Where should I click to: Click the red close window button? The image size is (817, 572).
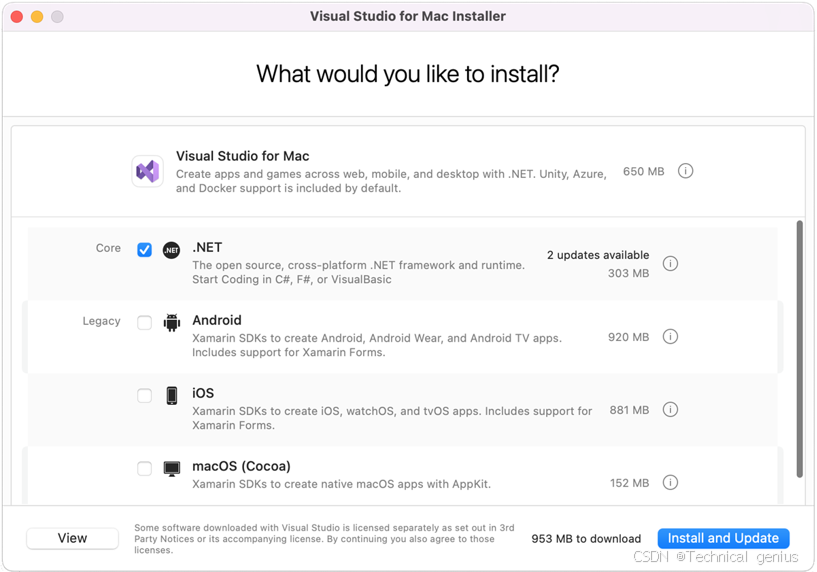point(17,17)
